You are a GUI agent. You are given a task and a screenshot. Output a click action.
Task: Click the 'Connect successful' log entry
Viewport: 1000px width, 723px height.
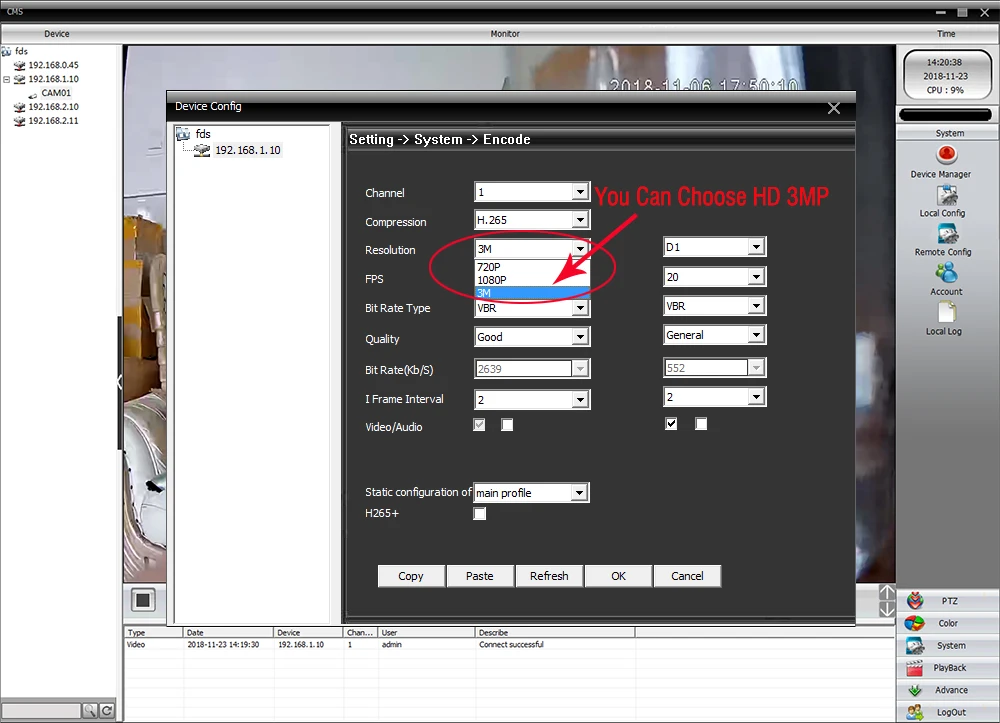[x=511, y=645]
